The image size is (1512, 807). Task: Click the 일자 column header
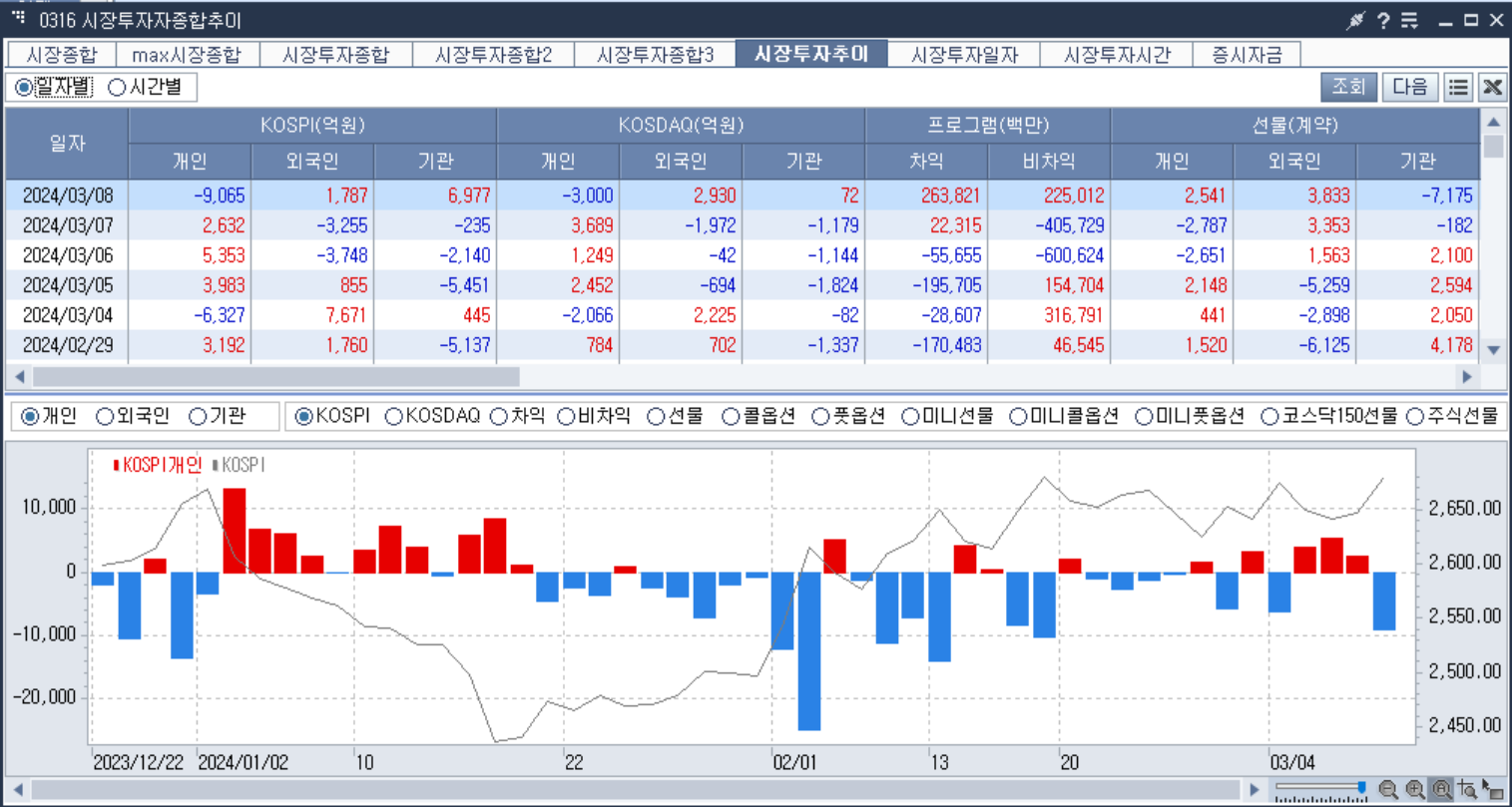tap(67, 144)
